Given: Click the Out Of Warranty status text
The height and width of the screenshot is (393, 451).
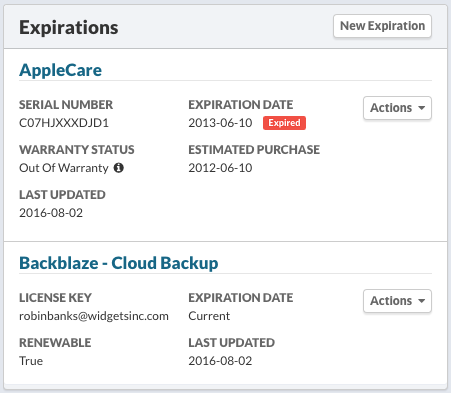Looking at the screenshot, I should (x=64, y=168).
